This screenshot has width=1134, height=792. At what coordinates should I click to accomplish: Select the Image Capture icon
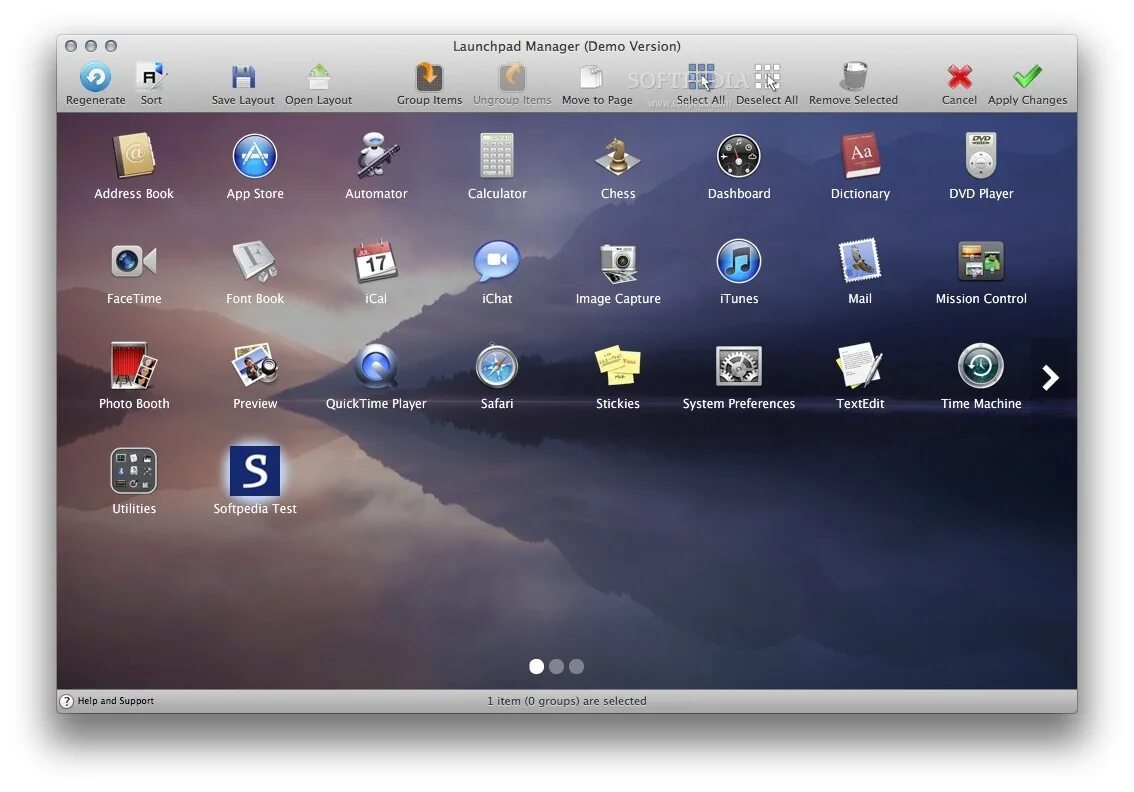618,263
